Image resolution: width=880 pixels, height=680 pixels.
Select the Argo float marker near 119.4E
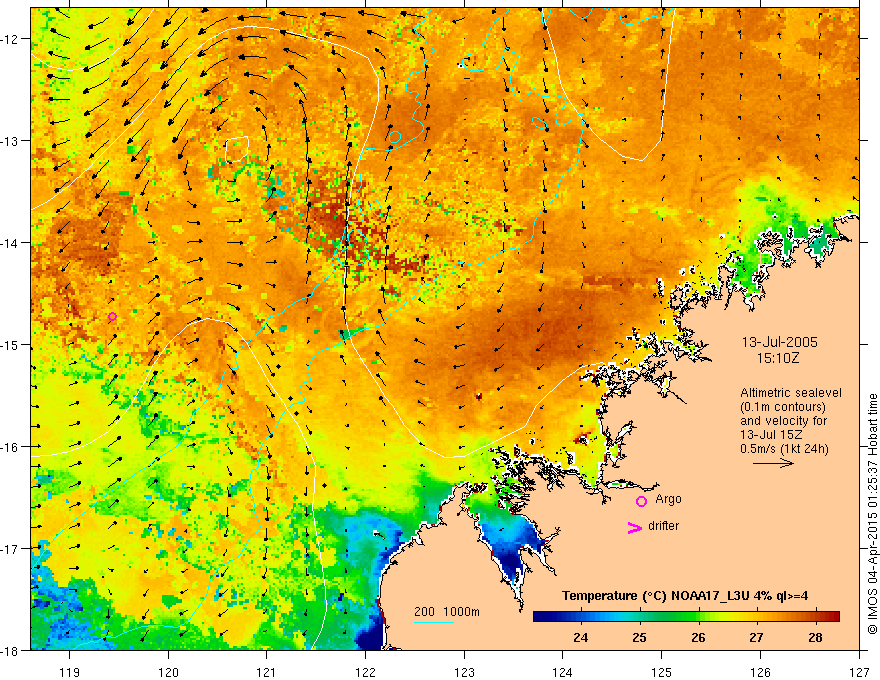pos(112,316)
